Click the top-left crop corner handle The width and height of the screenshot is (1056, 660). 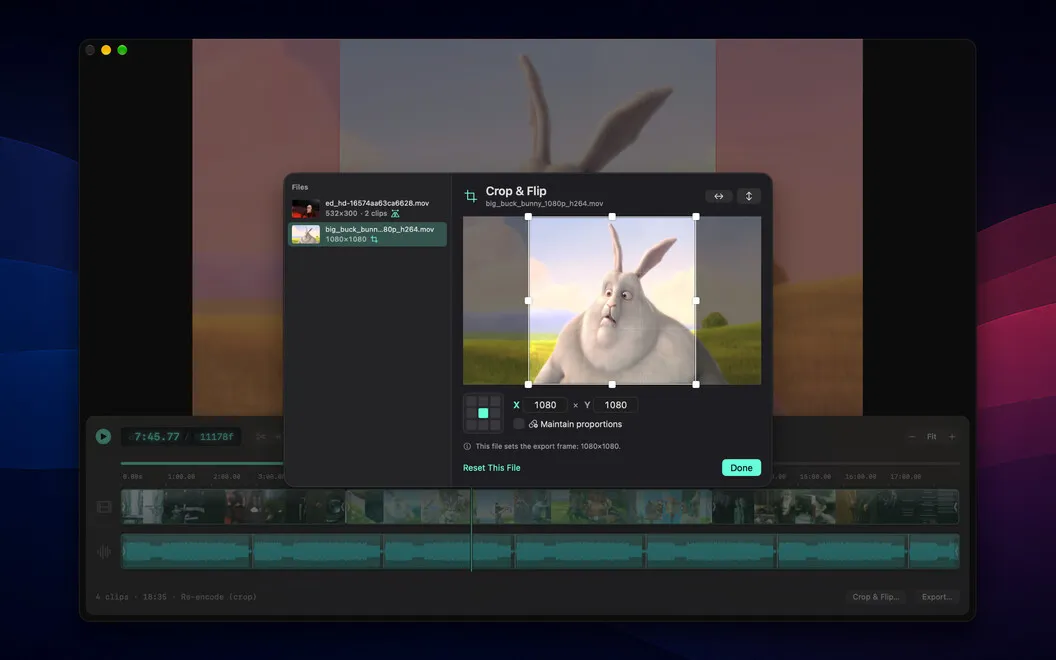[528, 217]
